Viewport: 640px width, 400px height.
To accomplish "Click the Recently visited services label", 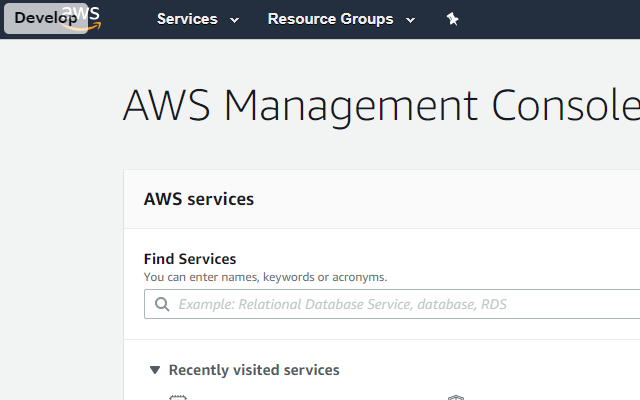I will click(254, 370).
